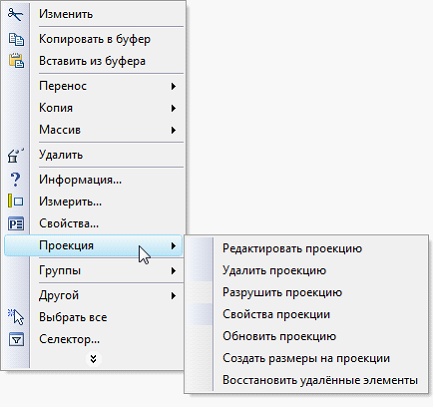Click the select-all cursor icon

(x=16, y=317)
